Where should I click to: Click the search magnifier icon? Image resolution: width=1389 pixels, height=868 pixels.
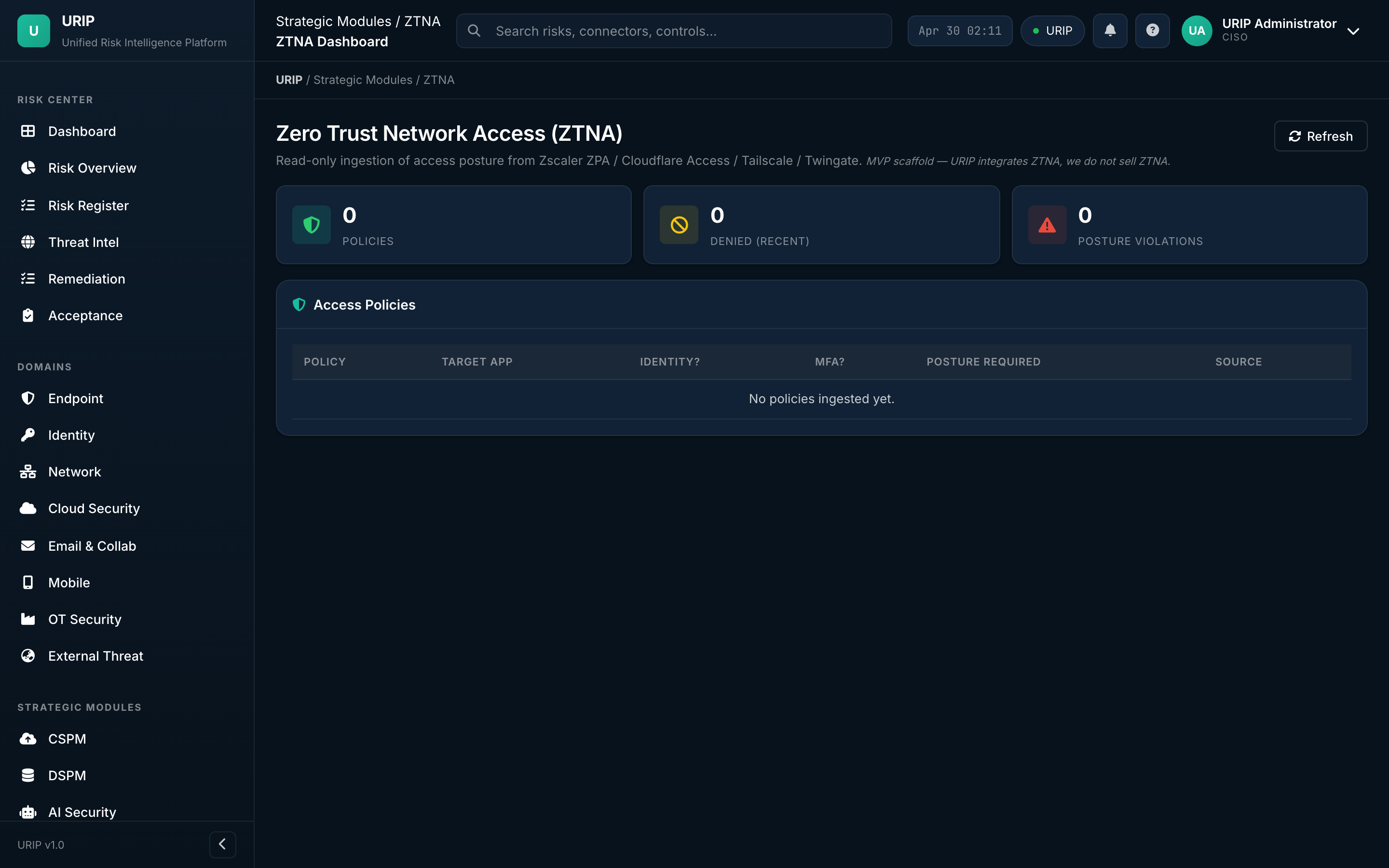click(474, 31)
